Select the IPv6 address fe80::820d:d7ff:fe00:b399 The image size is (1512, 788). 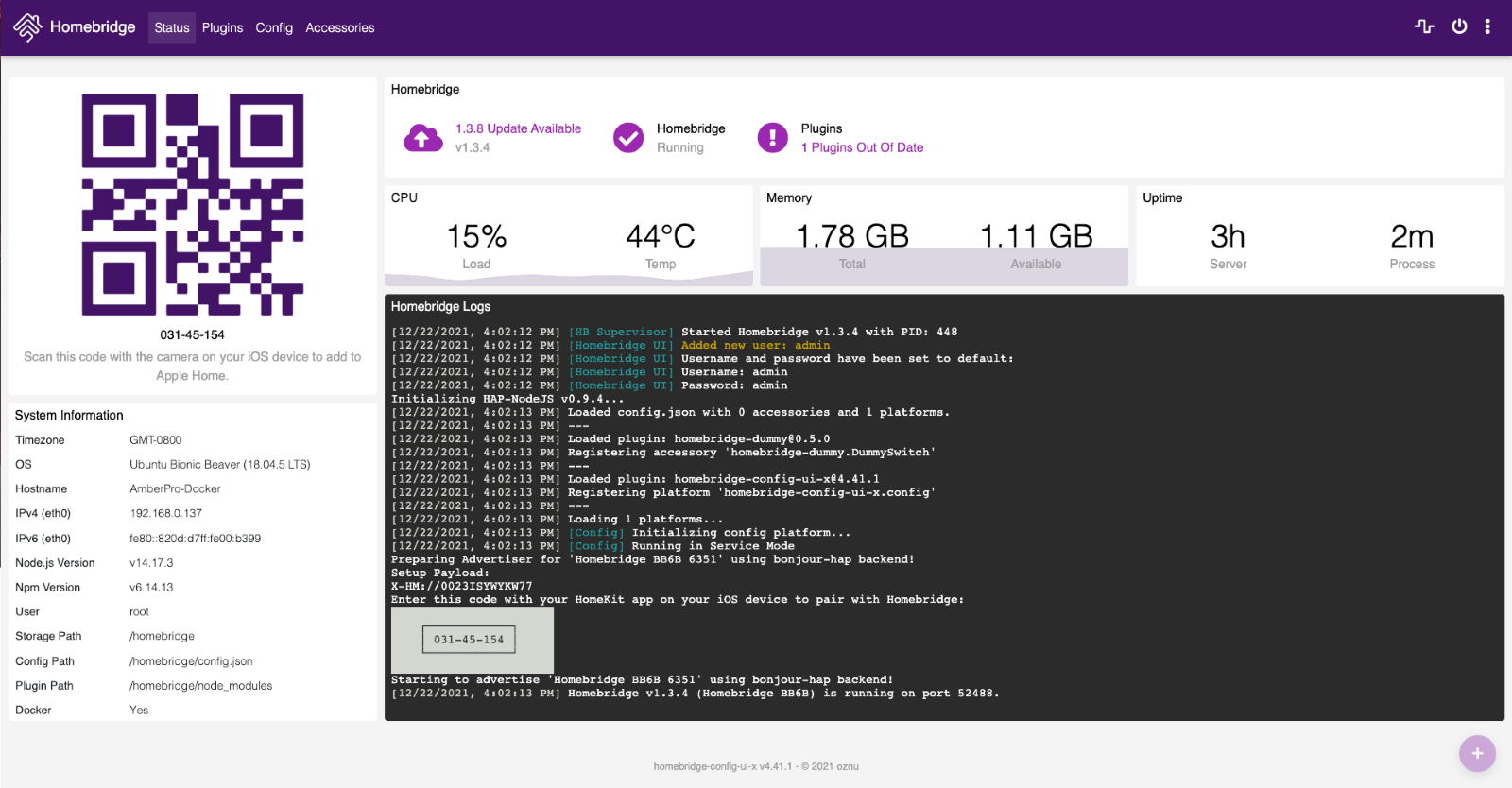(x=196, y=539)
